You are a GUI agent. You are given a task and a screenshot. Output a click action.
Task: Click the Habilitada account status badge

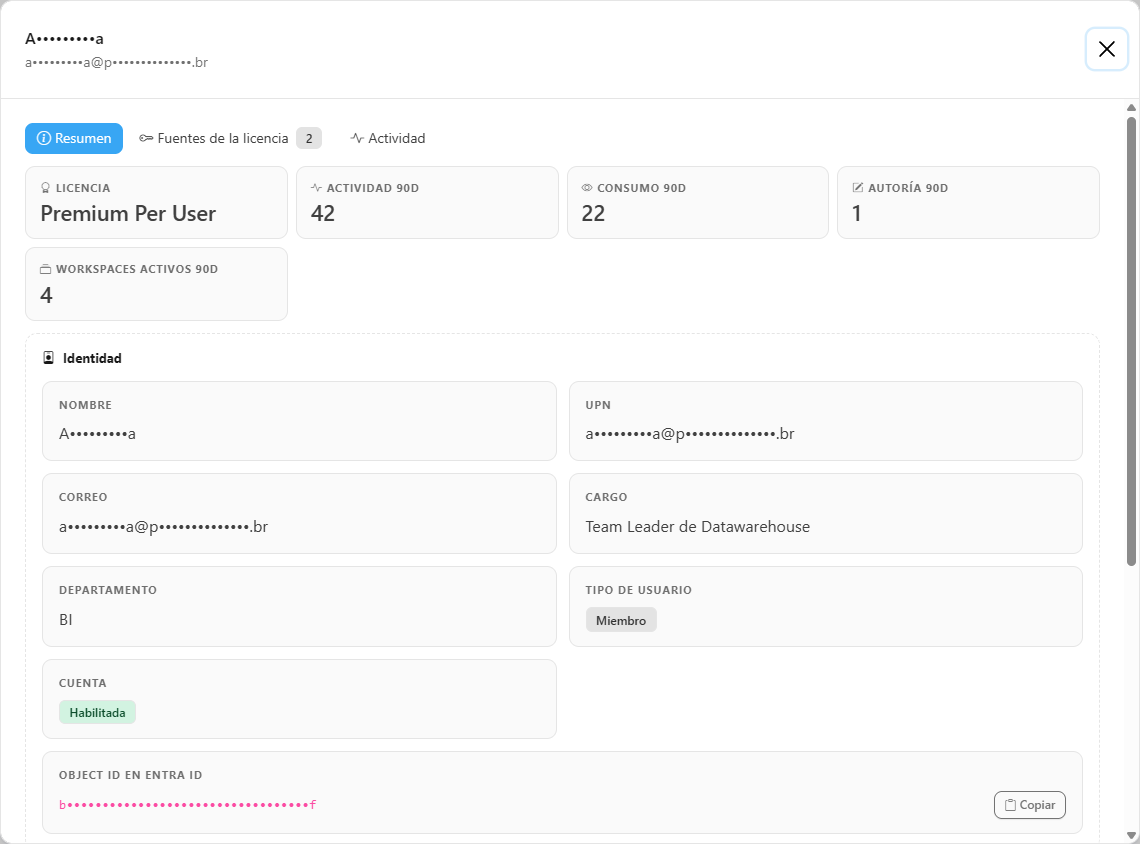tap(97, 712)
